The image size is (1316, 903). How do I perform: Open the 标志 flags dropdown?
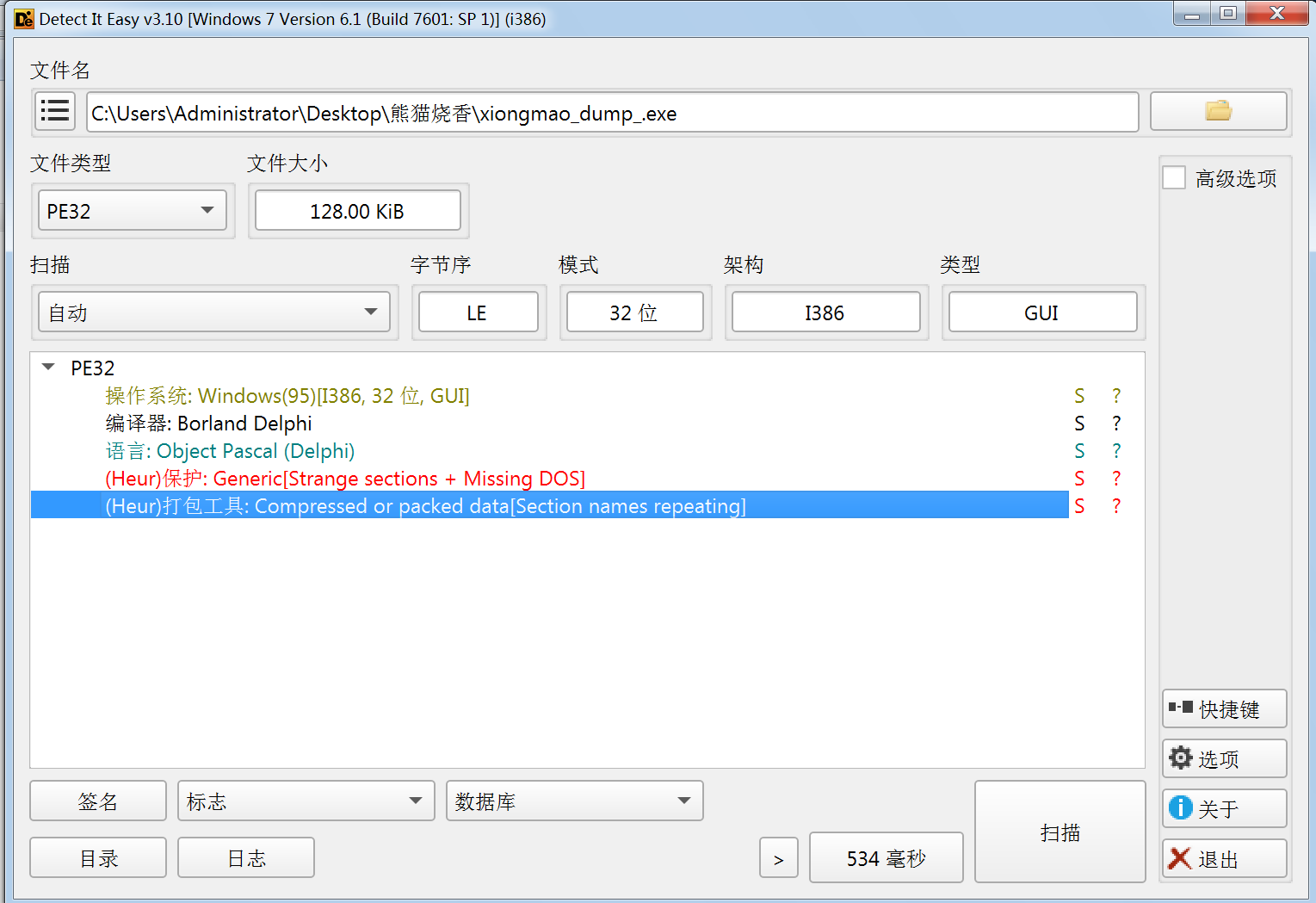[x=306, y=801]
